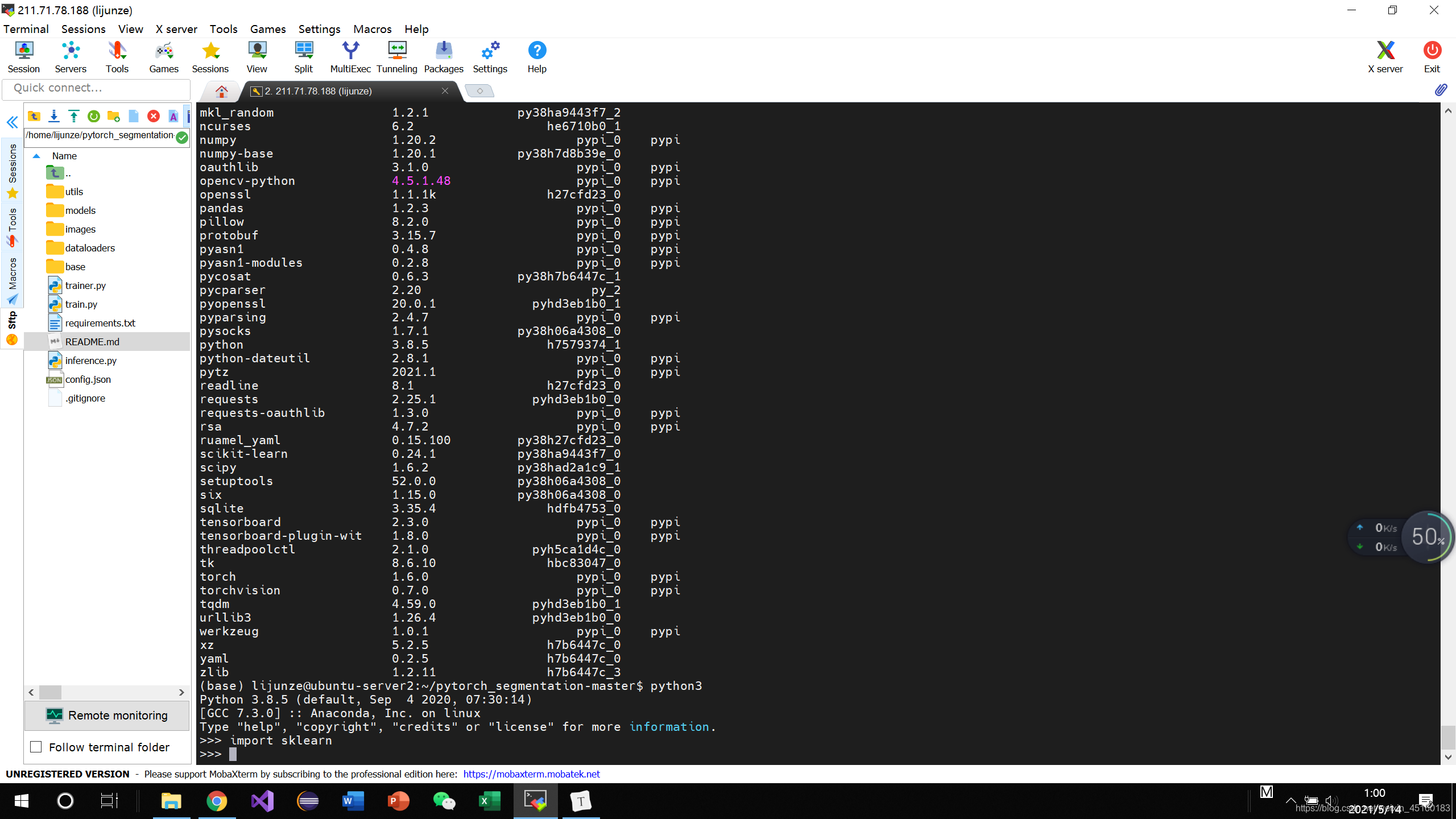
Task: Open the Settings menu
Action: click(x=318, y=28)
